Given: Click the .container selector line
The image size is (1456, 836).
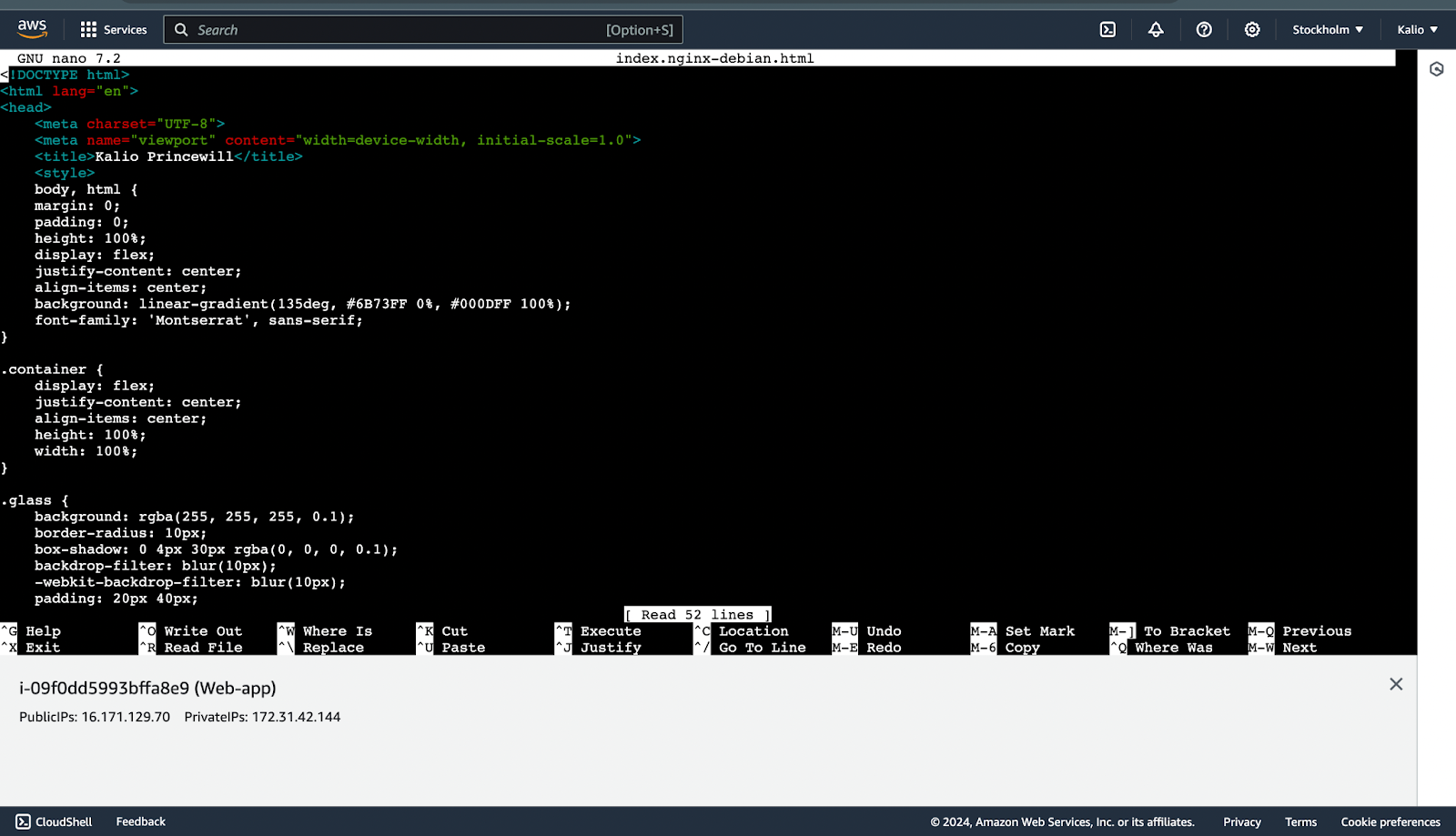Looking at the screenshot, I should [x=53, y=369].
